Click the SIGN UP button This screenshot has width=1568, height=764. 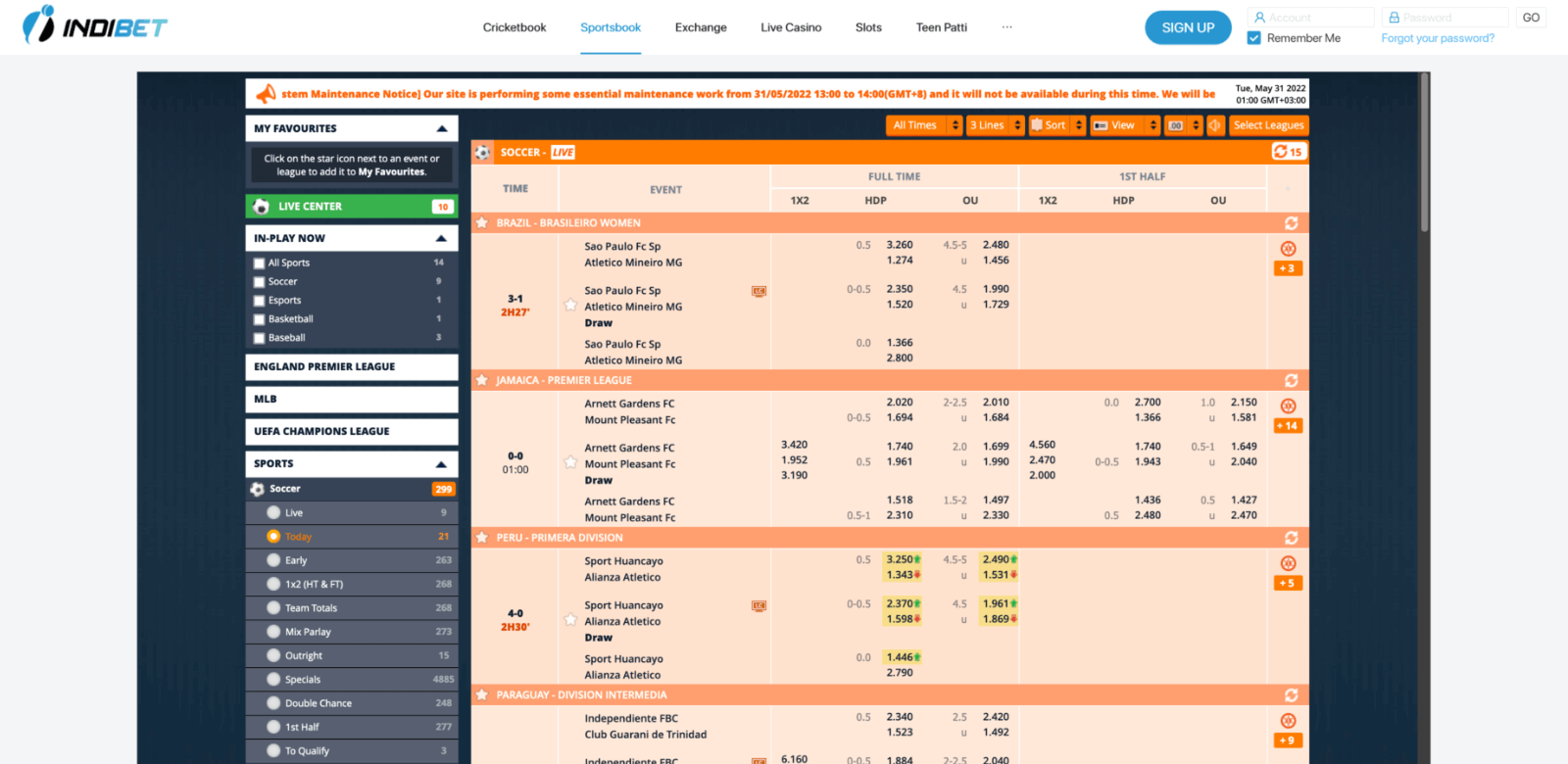[1188, 27]
